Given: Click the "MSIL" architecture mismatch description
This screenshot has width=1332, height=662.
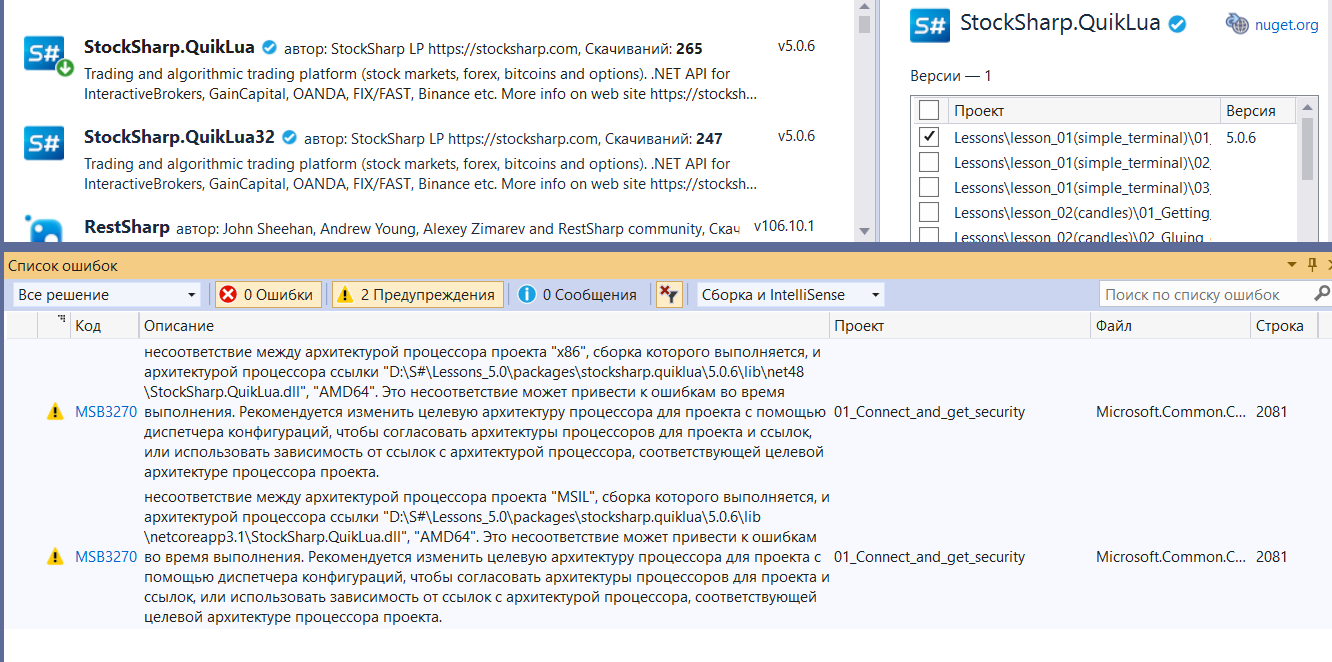Looking at the screenshot, I should 486,557.
